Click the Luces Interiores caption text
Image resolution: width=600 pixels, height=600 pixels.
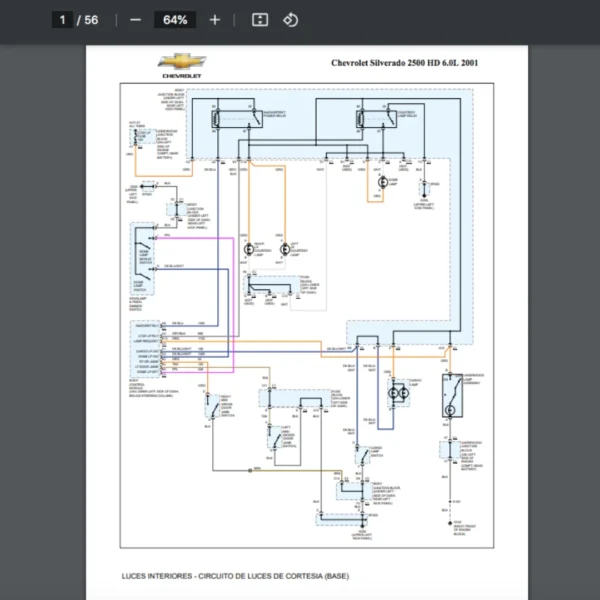coord(236,577)
